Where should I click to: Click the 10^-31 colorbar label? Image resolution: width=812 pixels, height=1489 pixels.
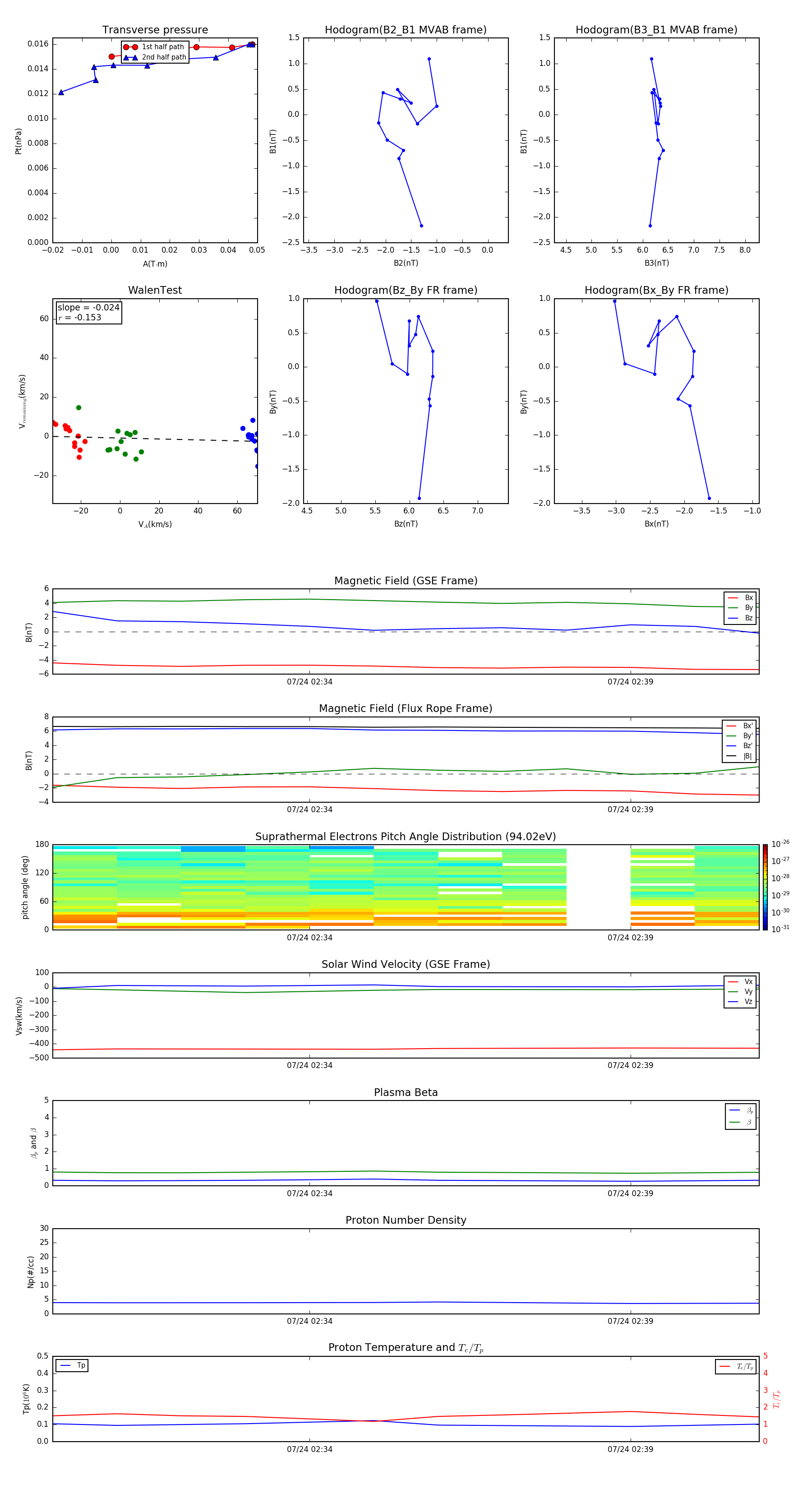[780, 929]
